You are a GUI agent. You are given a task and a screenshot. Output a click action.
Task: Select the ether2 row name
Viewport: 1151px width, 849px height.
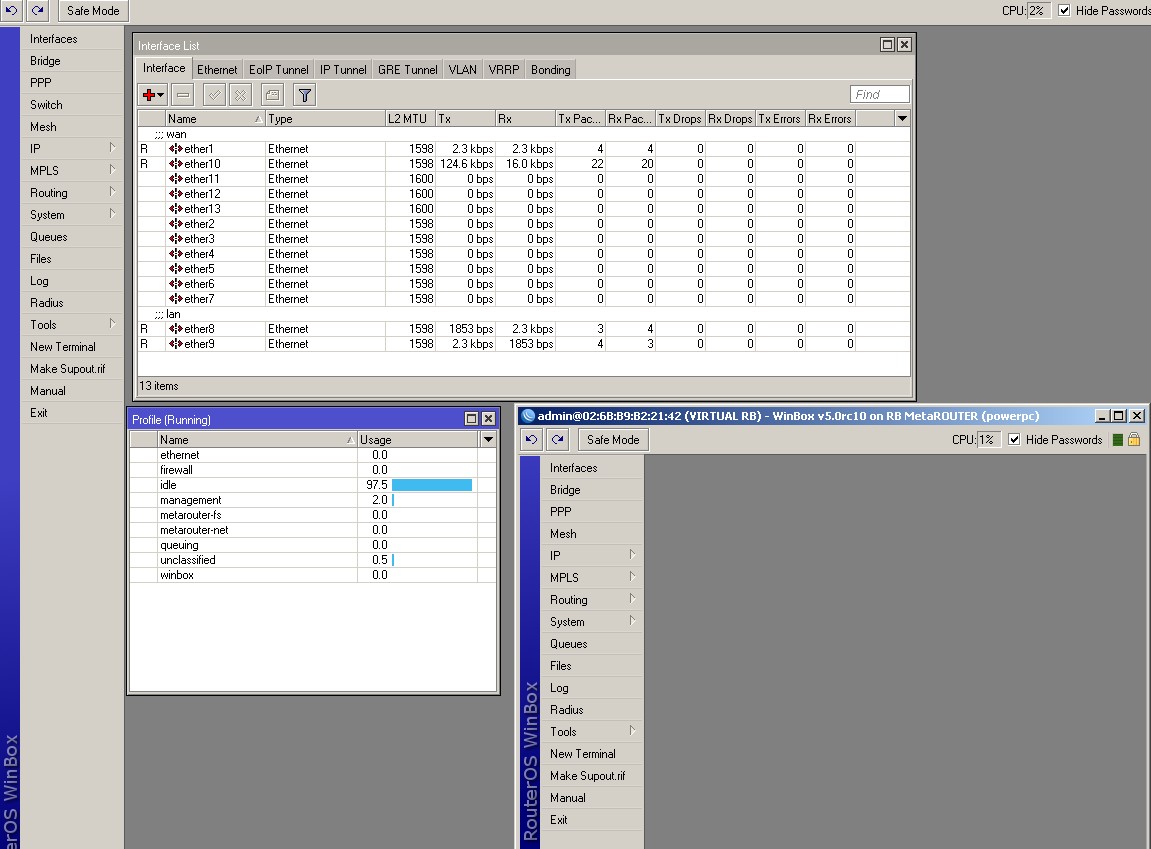coord(200,225)
